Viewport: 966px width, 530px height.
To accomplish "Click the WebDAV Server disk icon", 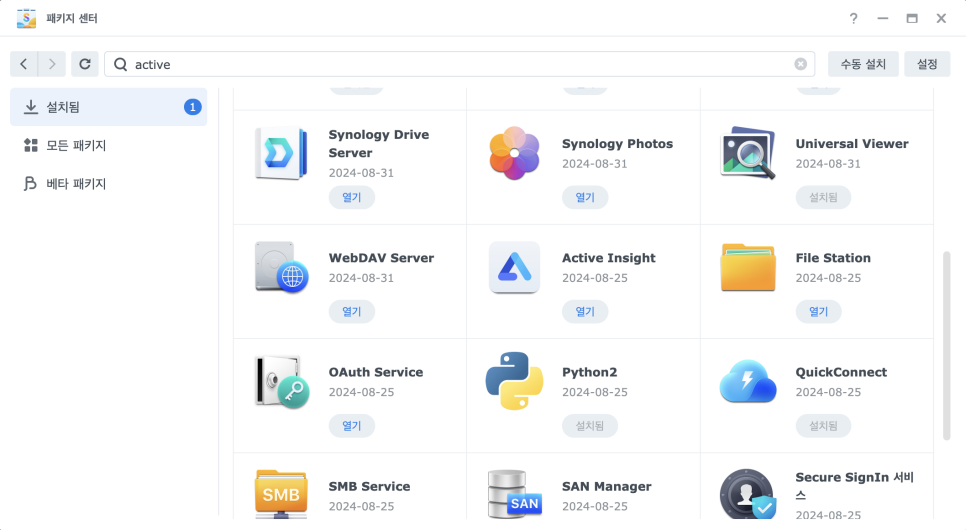I will click(x=281, y=267).
